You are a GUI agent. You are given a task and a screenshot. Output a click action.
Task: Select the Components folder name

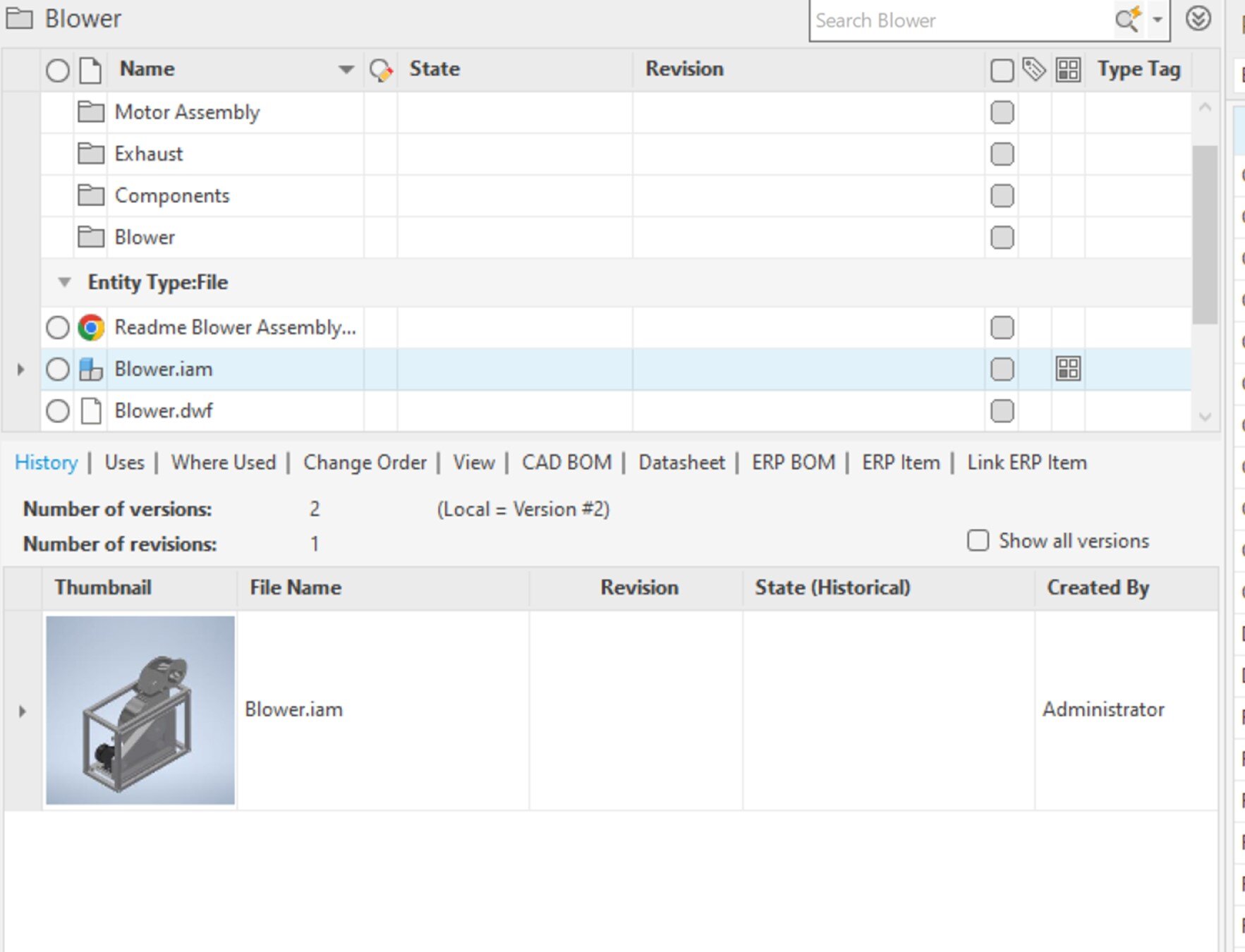point(172,195)
